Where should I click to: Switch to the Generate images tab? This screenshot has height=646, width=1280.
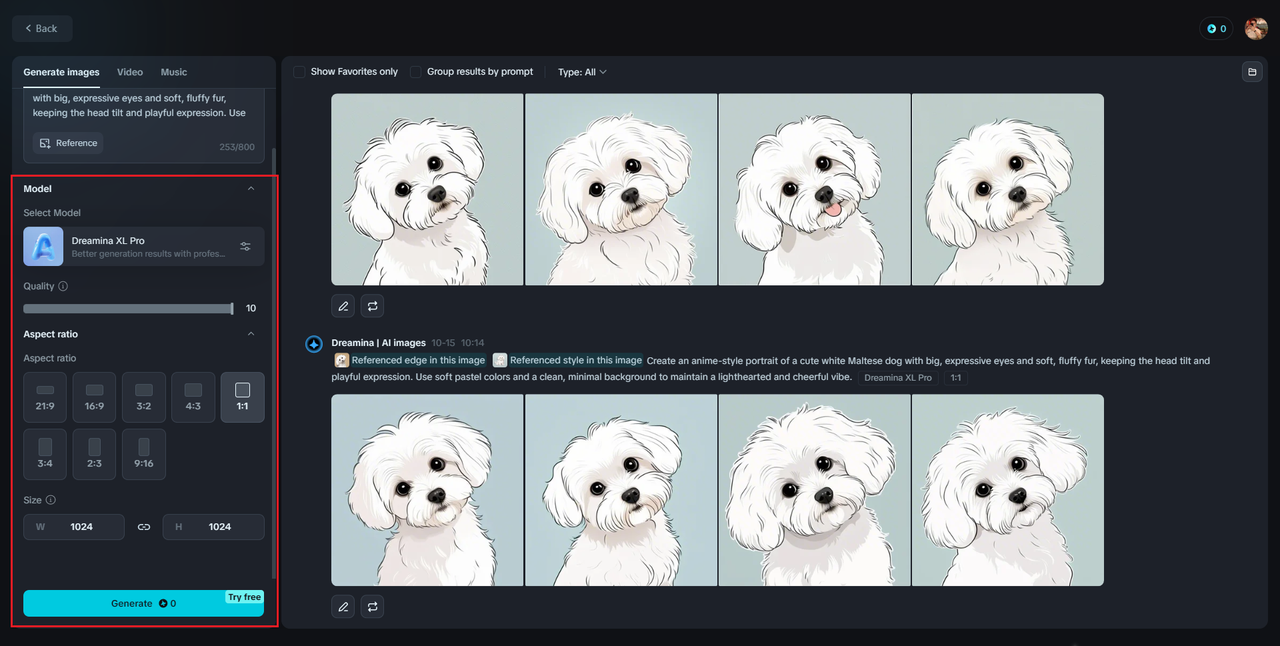(x=62, y=72)
